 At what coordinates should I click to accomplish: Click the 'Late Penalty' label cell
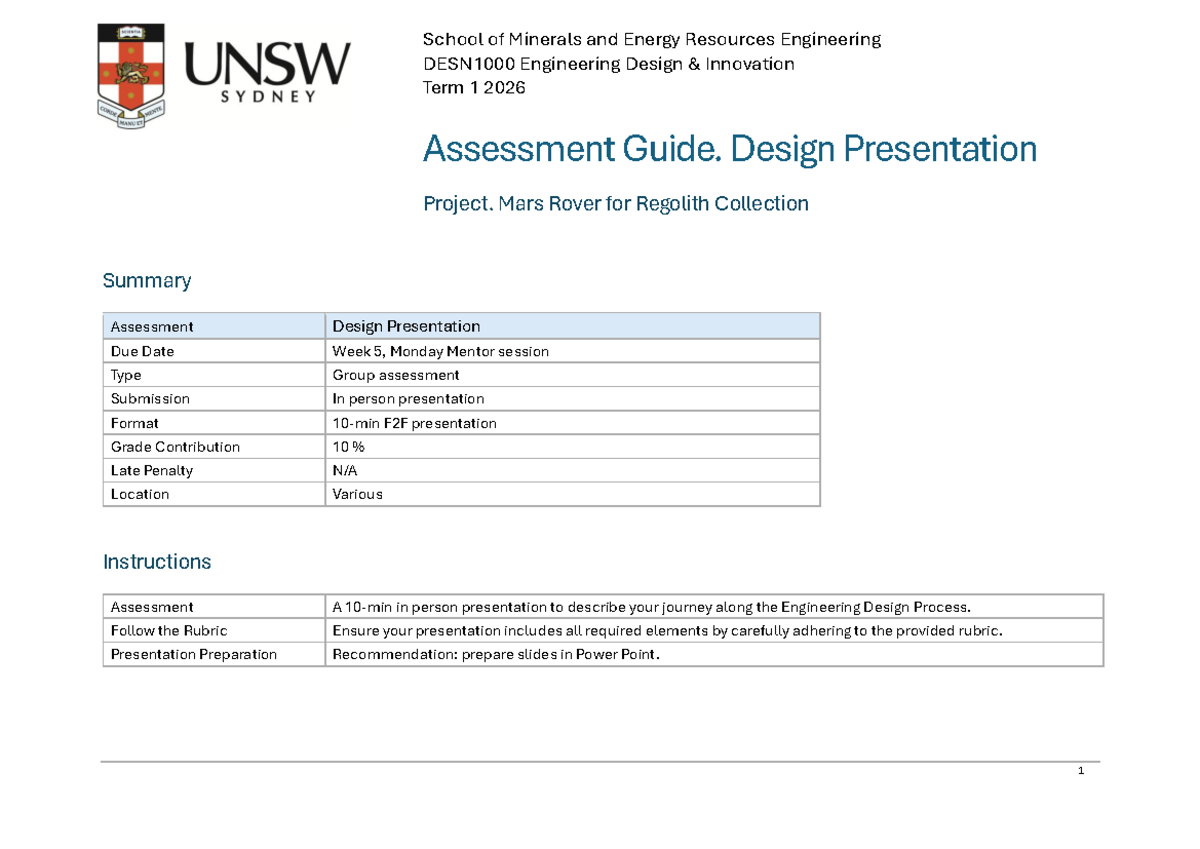point(214,470)
